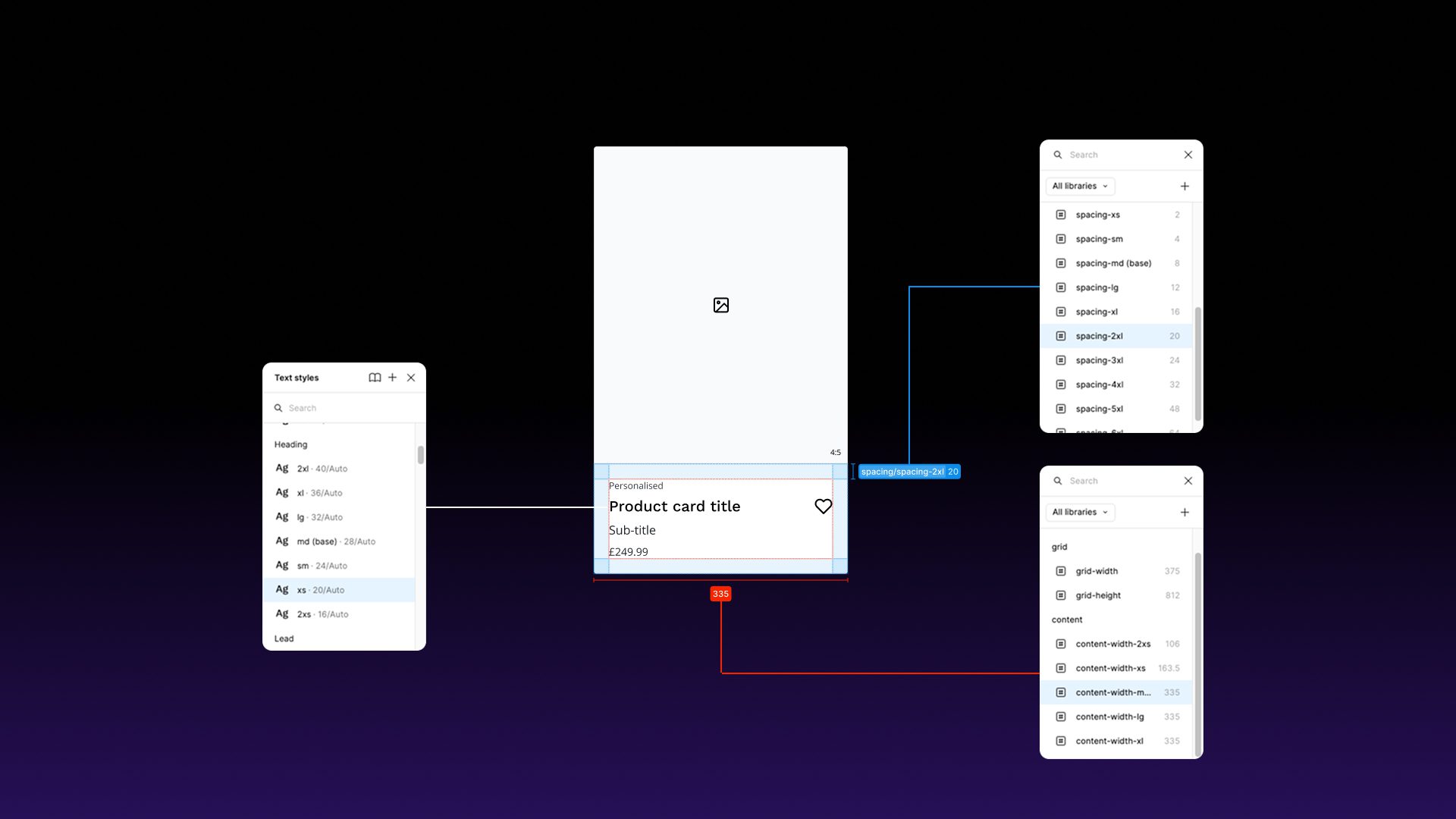Click the heart favourite icon on card

click(824, 506)
